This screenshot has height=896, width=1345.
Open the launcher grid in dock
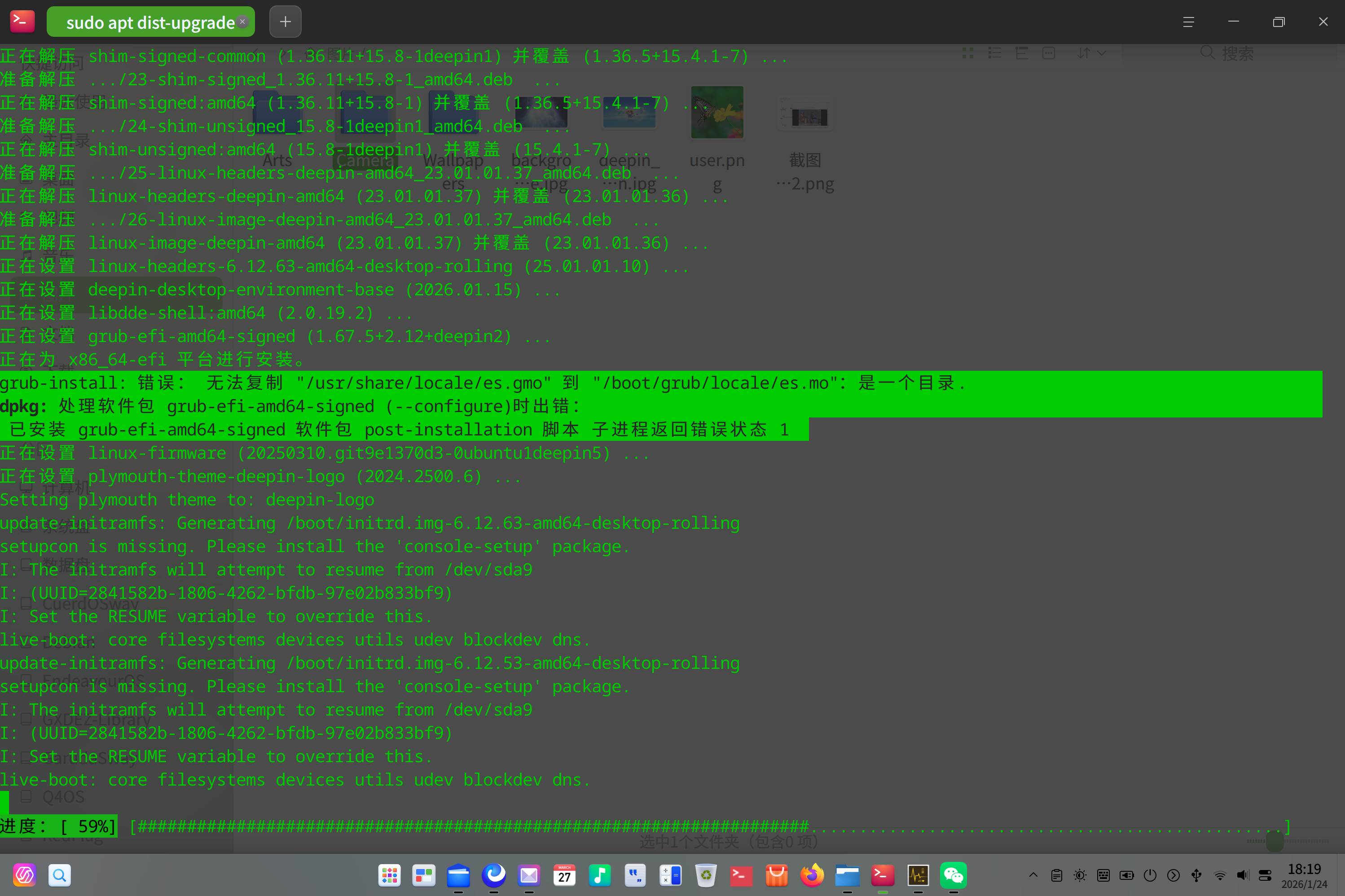389,875
